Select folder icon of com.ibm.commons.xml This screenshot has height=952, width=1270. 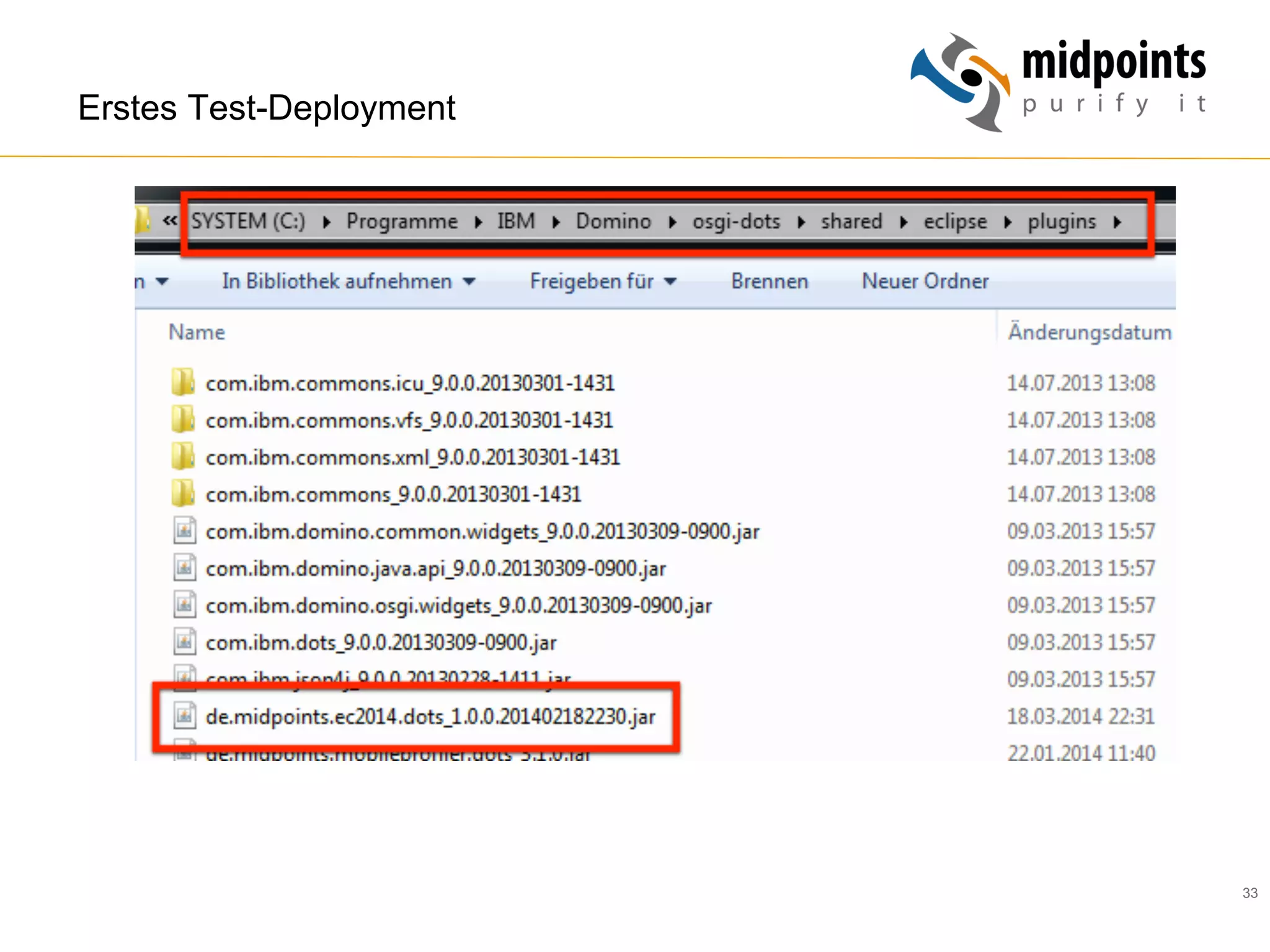tap(183, 456)
